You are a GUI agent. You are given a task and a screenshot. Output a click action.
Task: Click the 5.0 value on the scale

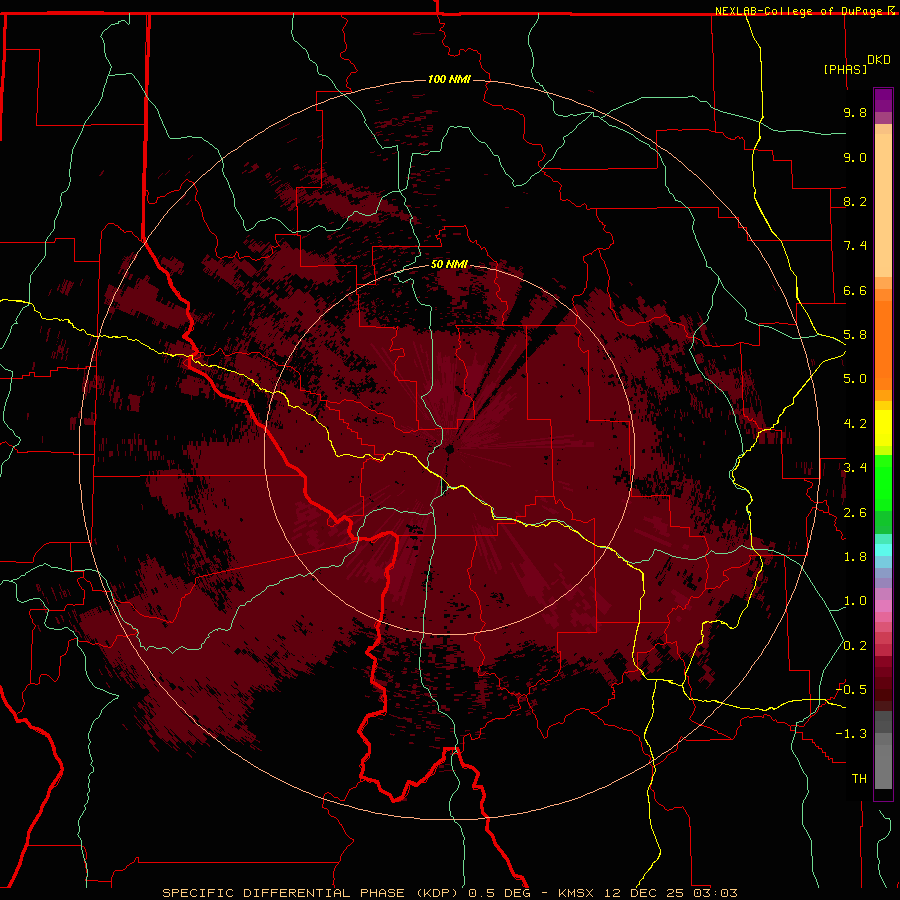(x=855, y=379)
